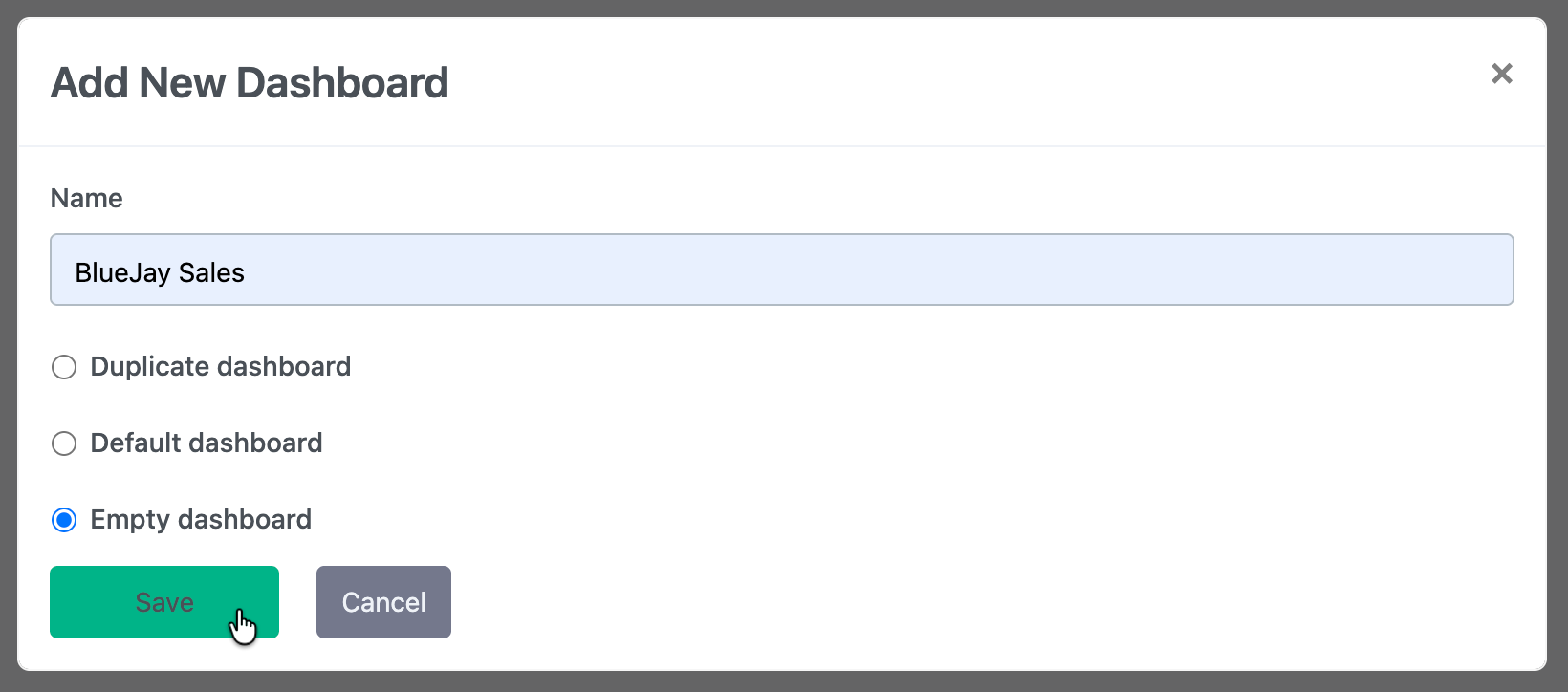This screenshot has height=692, width=1568.
Task: Save the new BlueJay Sales dashboard
Action: tap(163, 602)
